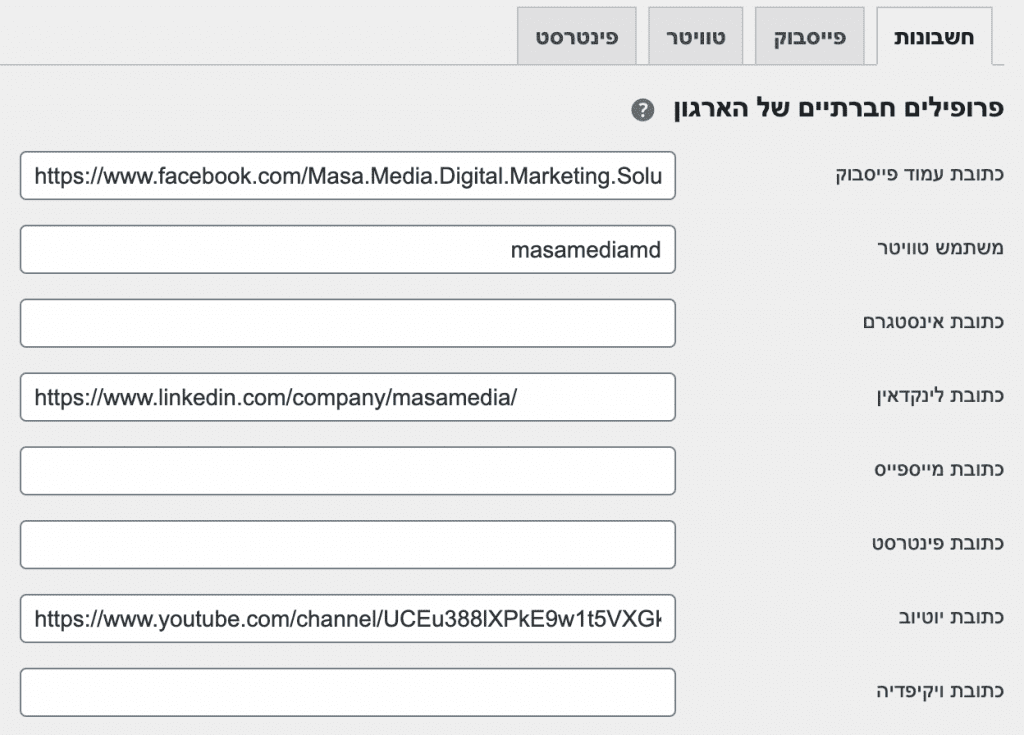Focus the empty MySpace URL field
The image size is (1024, 735).
tap(347, 471)
